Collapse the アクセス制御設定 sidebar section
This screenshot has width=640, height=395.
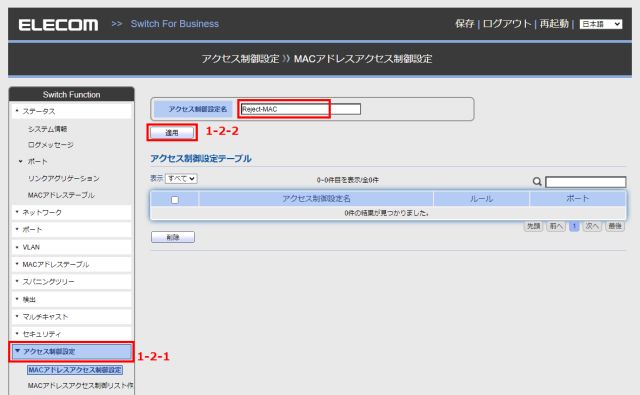[71, 352]
